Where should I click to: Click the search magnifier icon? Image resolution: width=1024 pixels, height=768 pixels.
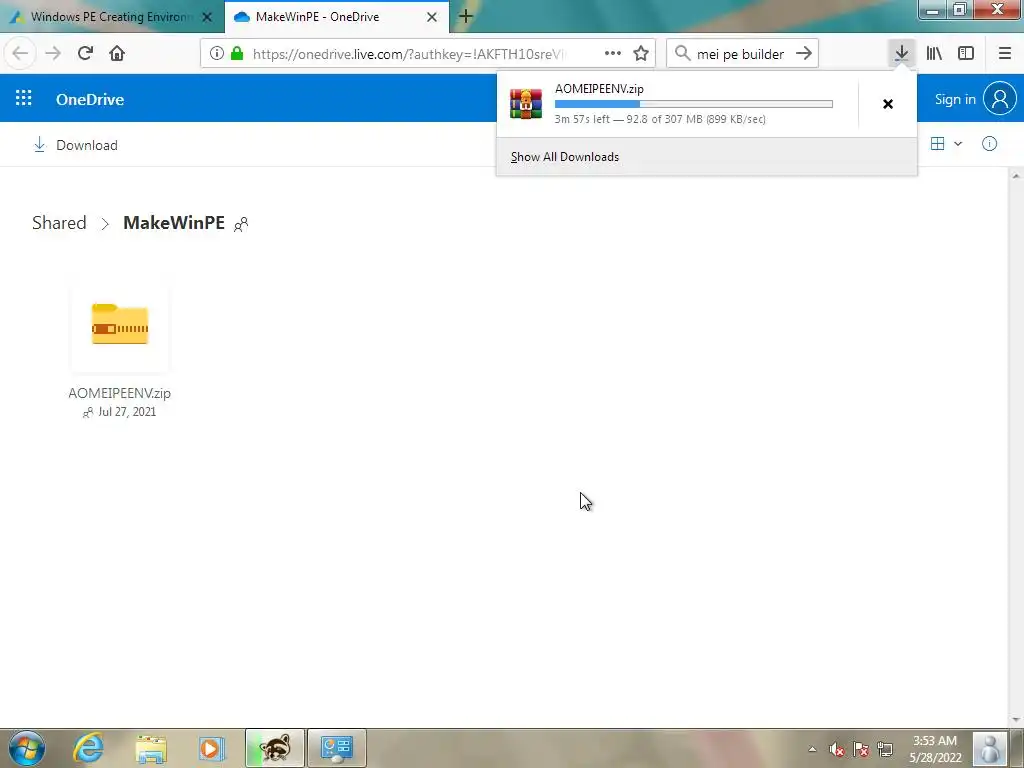pos(682,54)
